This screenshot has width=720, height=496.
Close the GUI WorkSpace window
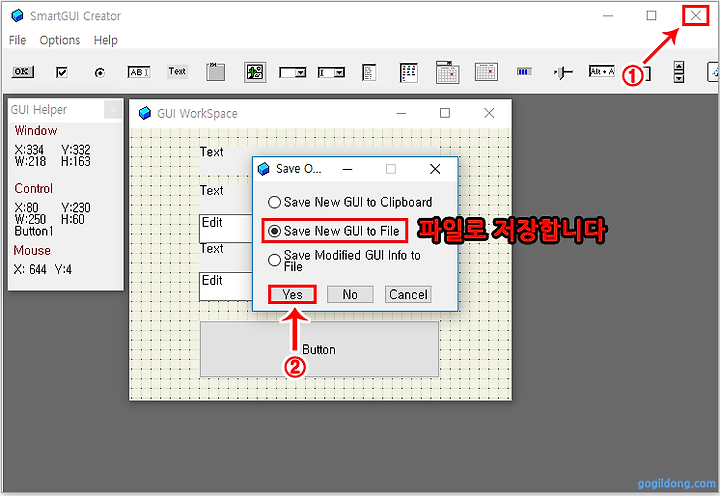pos(489,113)
